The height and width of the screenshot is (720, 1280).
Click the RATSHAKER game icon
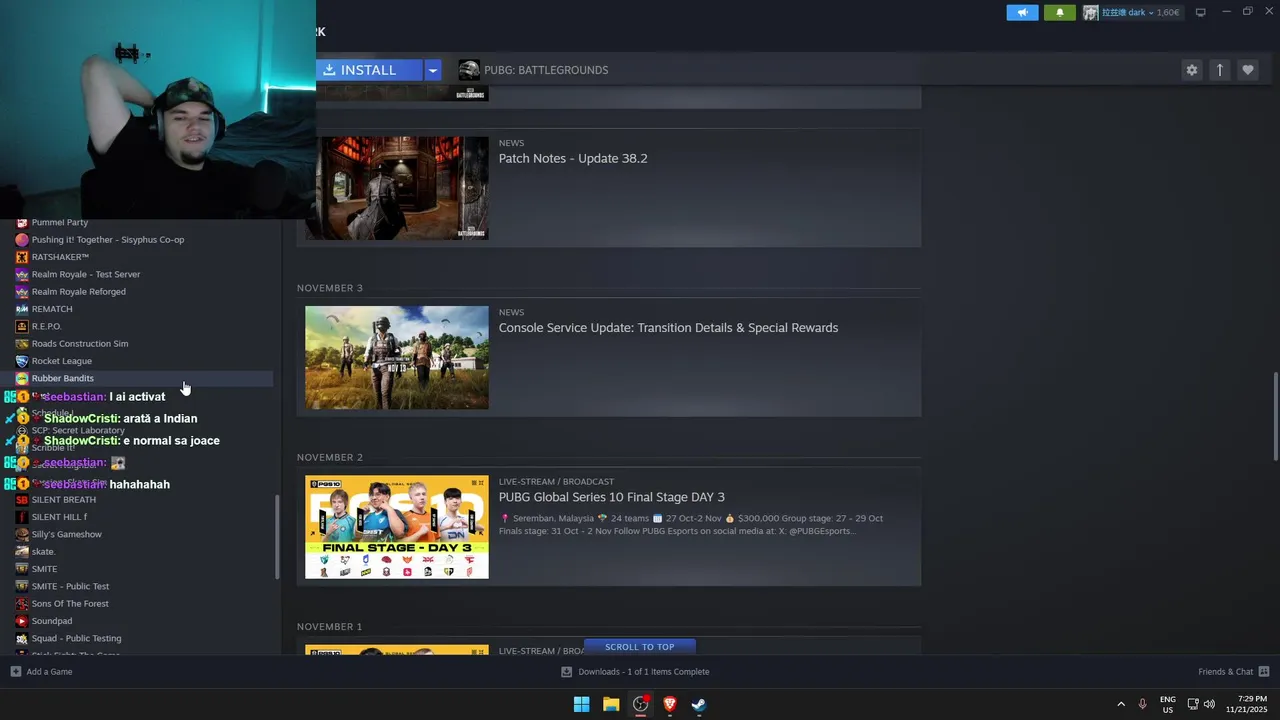[22, 257]
